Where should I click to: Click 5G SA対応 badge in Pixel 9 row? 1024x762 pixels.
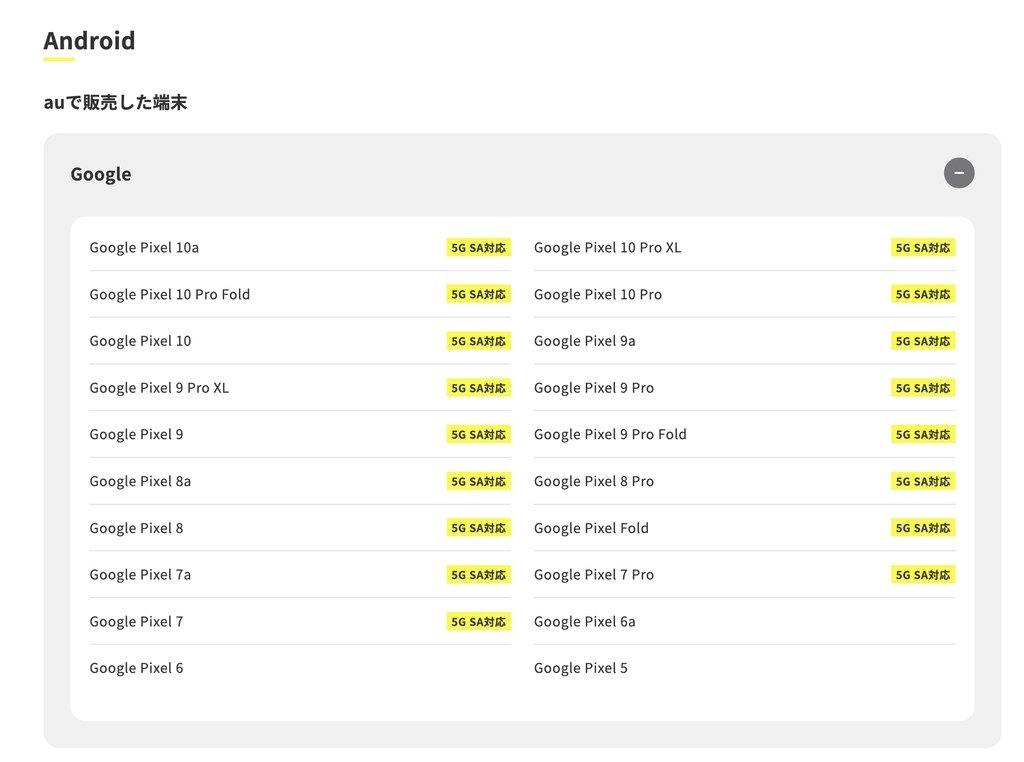point(479,434)
